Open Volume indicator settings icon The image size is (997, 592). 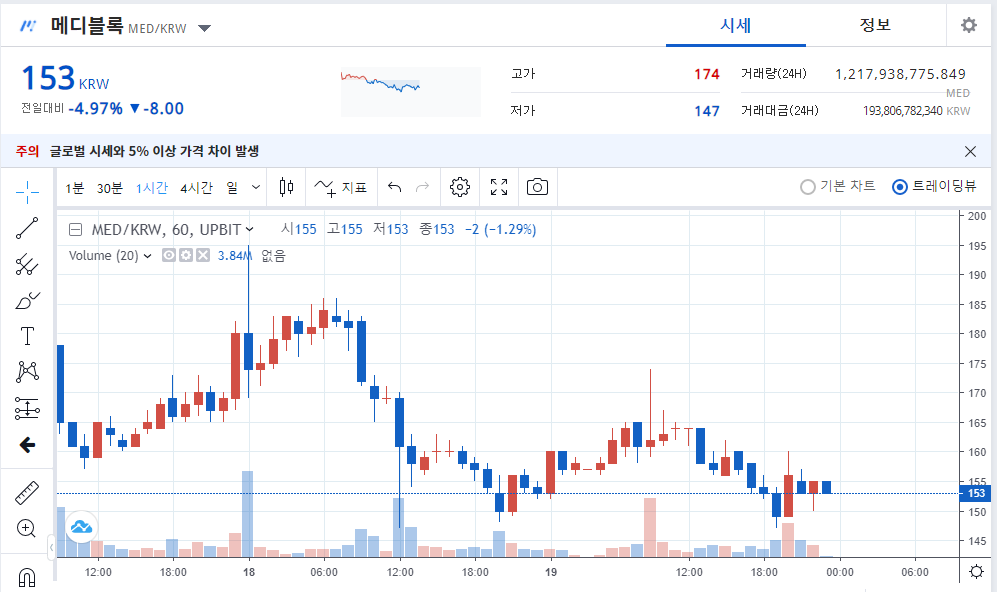click(186, 255)
